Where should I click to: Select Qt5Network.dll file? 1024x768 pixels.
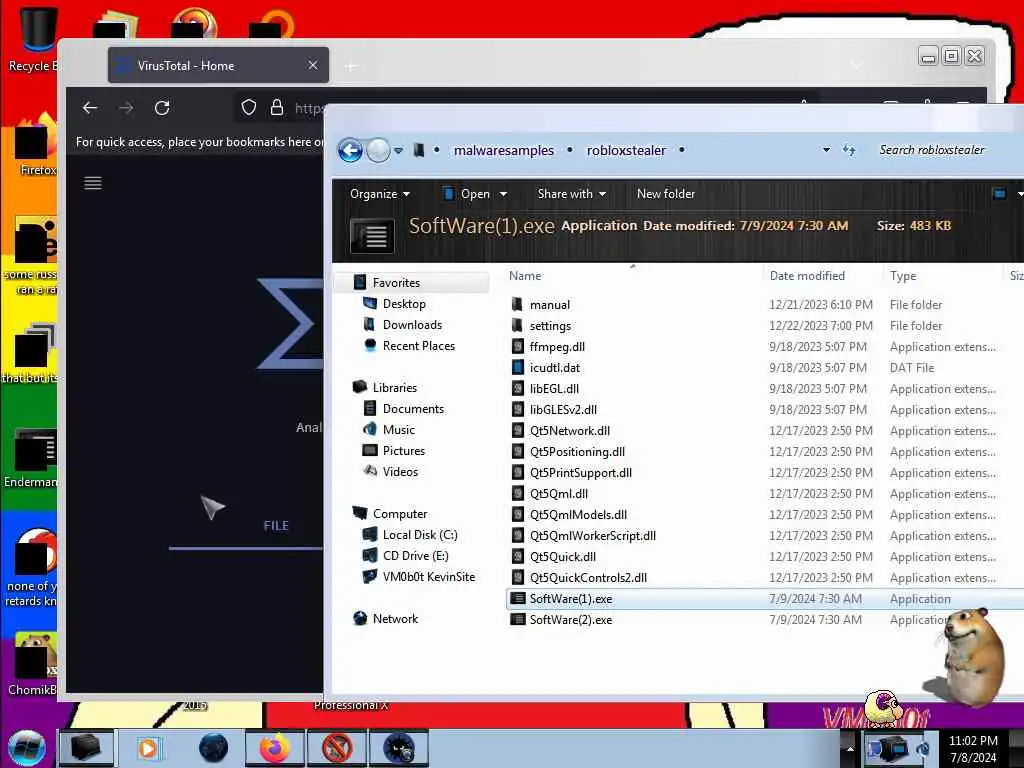(x=569, y=430)
